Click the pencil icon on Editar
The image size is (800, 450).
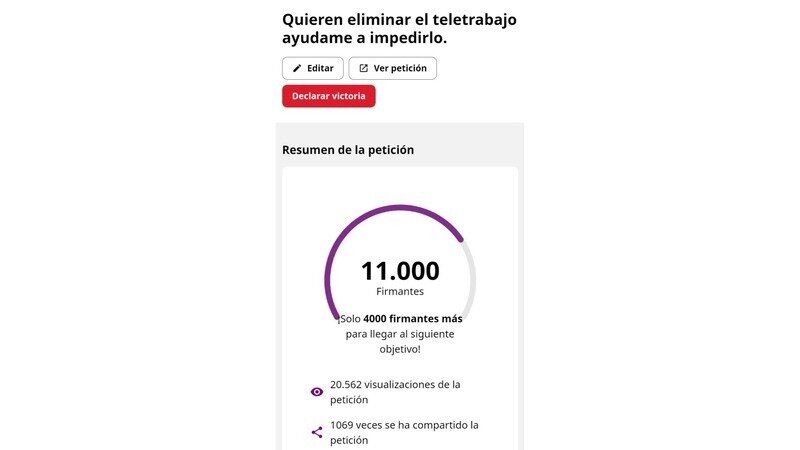pyautogui.click(x=297, y=68)
